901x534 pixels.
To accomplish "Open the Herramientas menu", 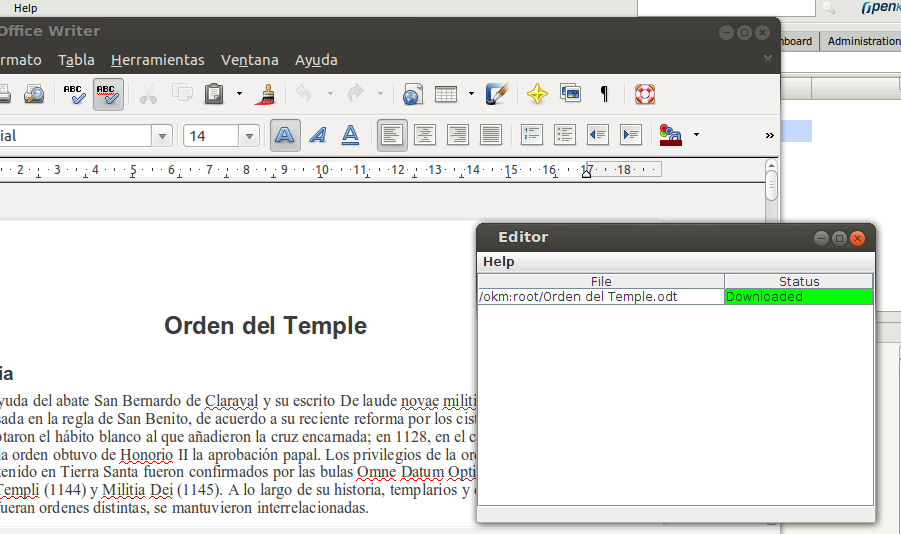I will coord(157,60).
